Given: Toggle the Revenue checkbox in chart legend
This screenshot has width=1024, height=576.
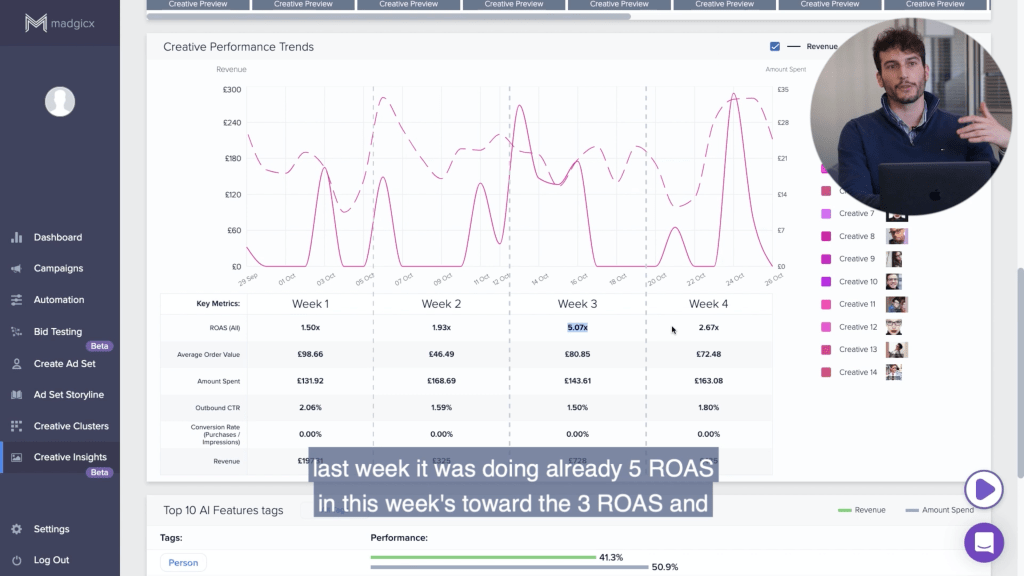Looking at the screenshot, I should tap(775, 46).
